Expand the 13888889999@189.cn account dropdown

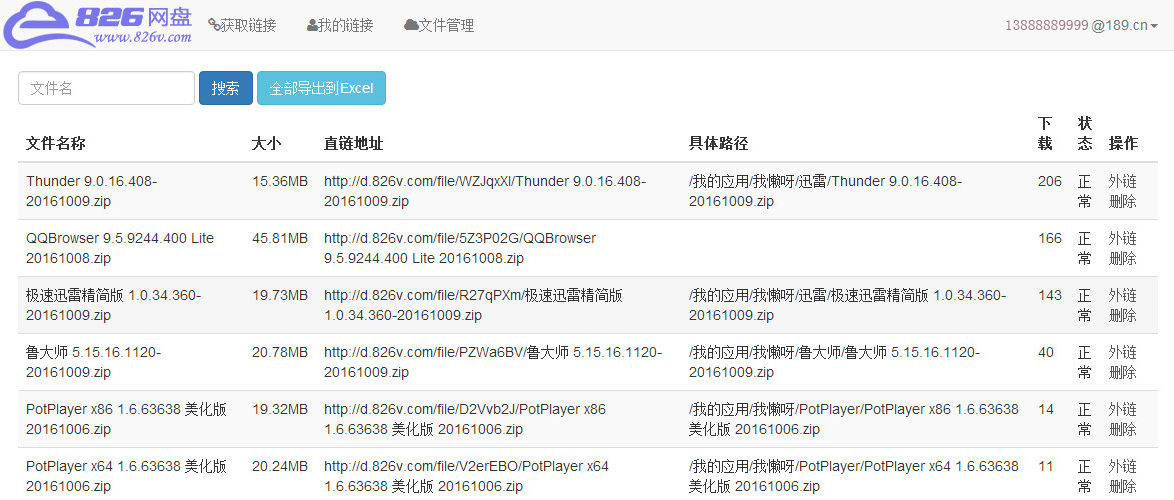point(1081,25)
